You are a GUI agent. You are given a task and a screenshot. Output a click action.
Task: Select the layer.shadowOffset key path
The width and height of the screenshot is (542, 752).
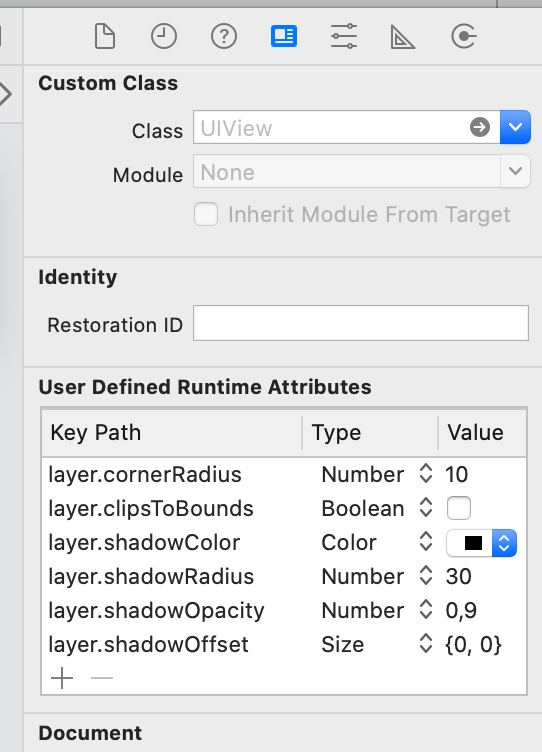148,645
